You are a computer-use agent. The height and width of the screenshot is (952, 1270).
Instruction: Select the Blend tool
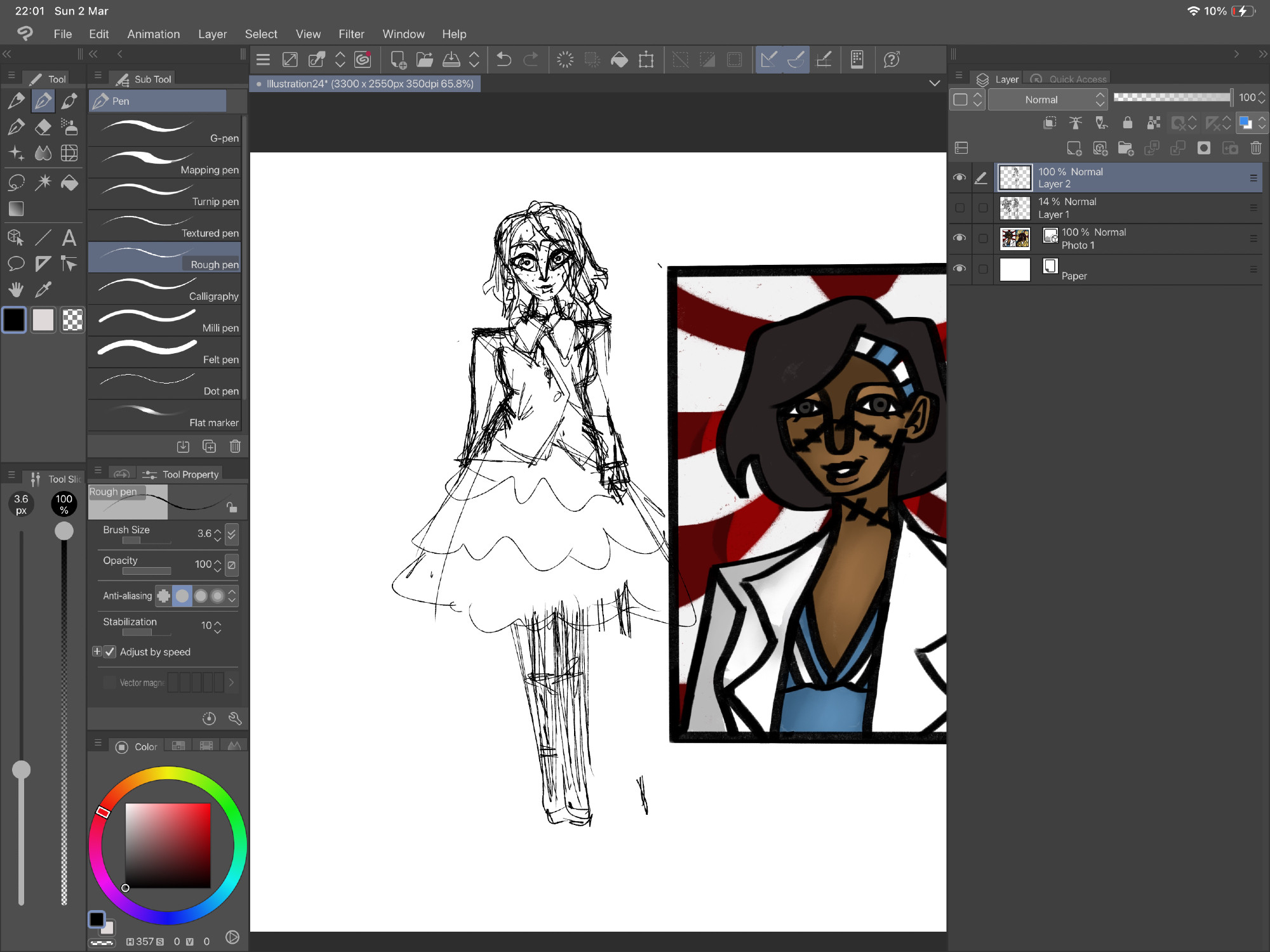coord(43,153)
